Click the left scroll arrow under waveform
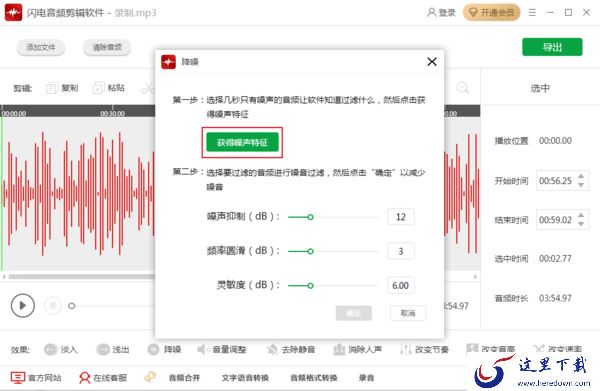 pos(4,276)
